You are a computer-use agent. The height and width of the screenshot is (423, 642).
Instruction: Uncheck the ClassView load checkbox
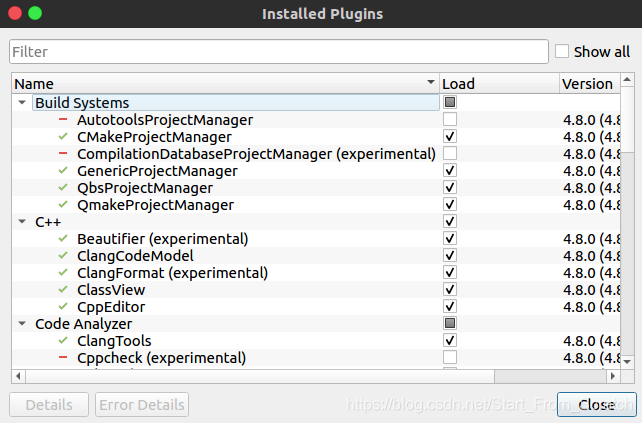click(x=450, y=289)
